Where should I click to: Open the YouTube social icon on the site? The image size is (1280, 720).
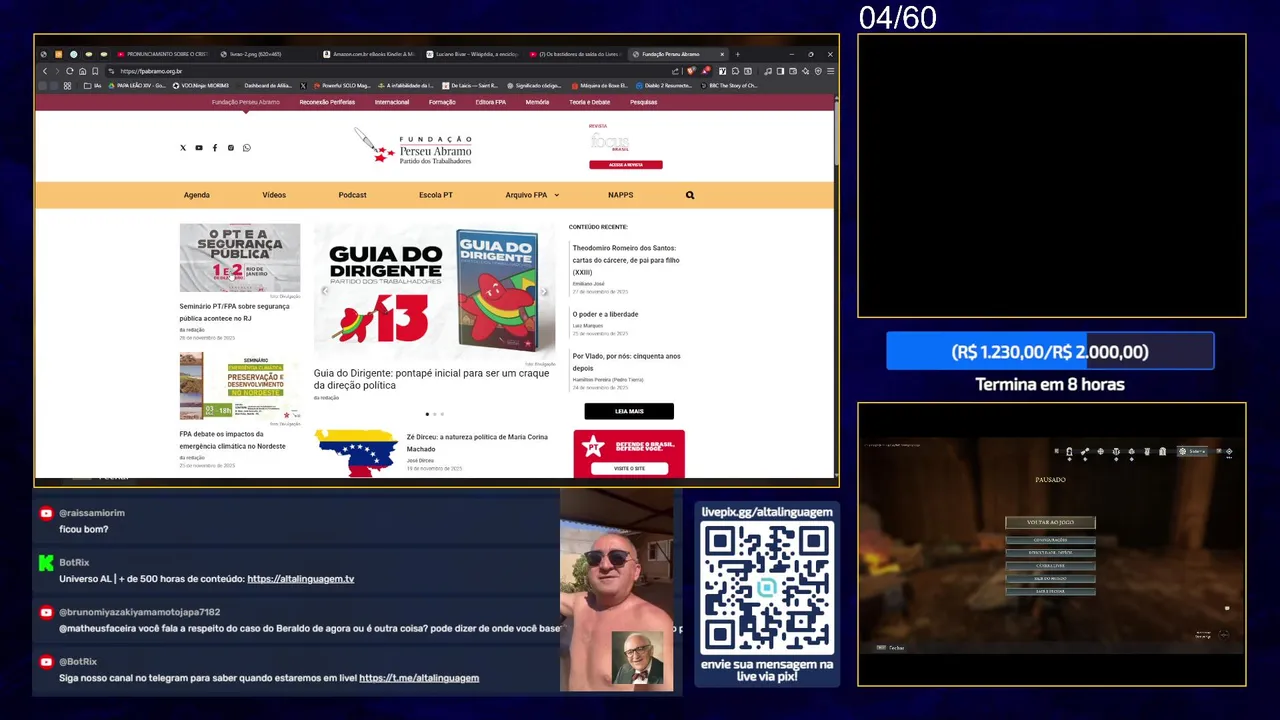pyautogui.click(x=199, y=148)
